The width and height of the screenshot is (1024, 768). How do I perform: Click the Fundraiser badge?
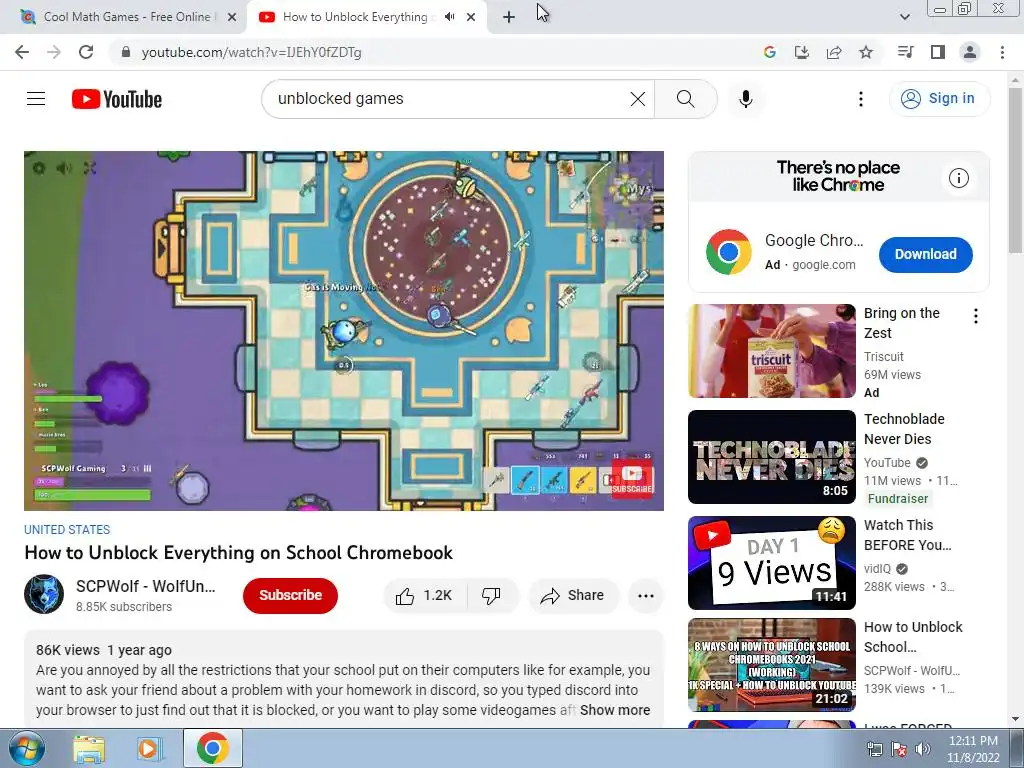pos(898,499)
